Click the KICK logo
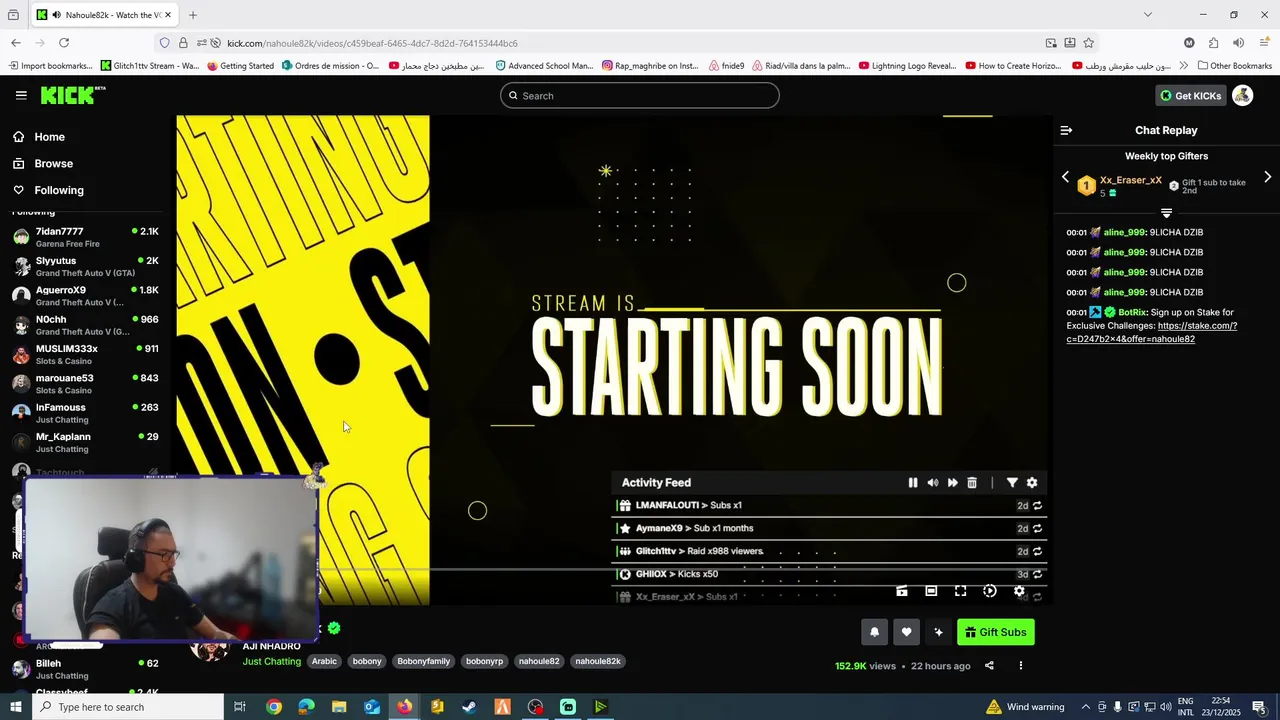 [x=73, y=95]
